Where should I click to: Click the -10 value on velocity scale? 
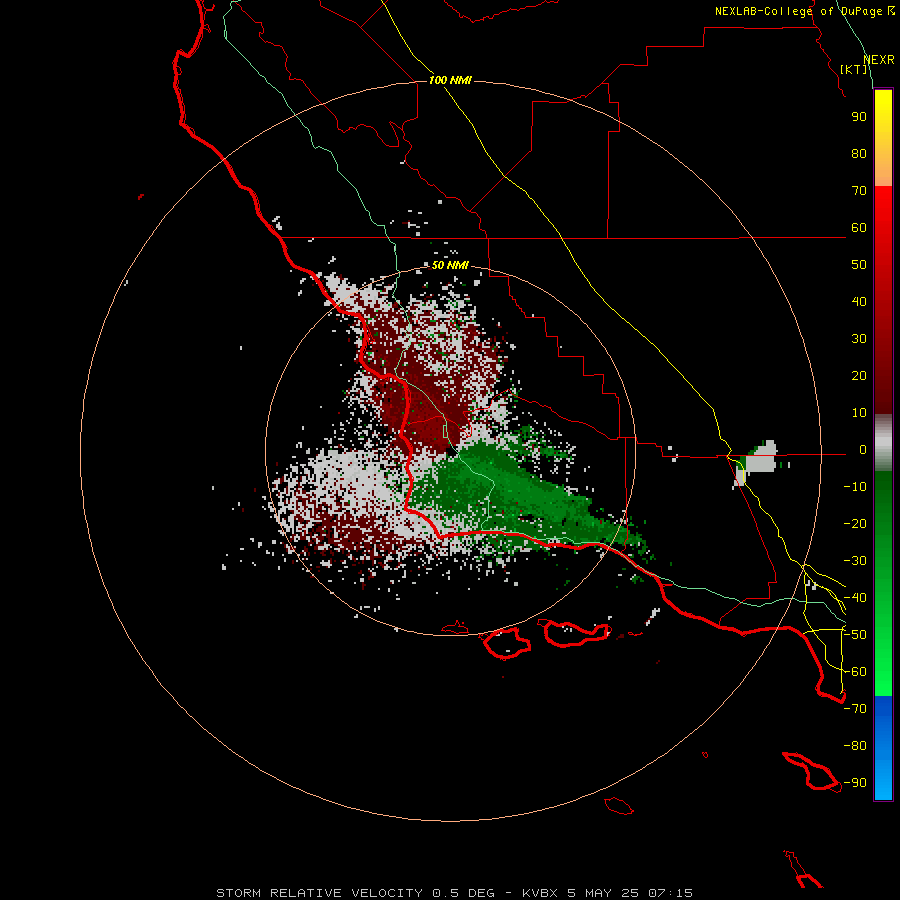pos(855,487)
